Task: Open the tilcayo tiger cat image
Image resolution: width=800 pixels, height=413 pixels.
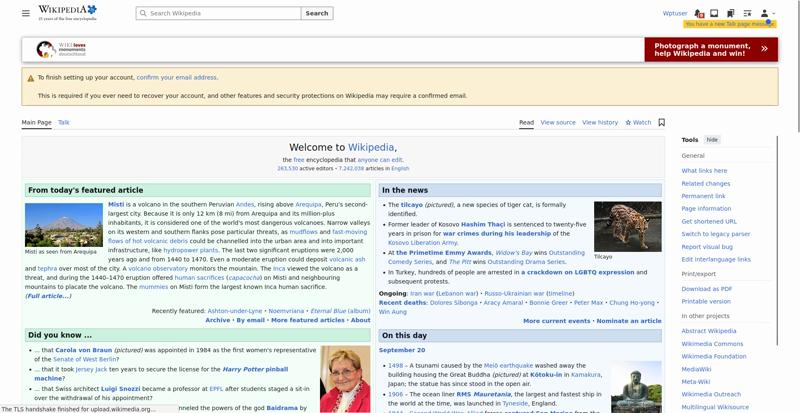Action: click(x=628, y=227)
